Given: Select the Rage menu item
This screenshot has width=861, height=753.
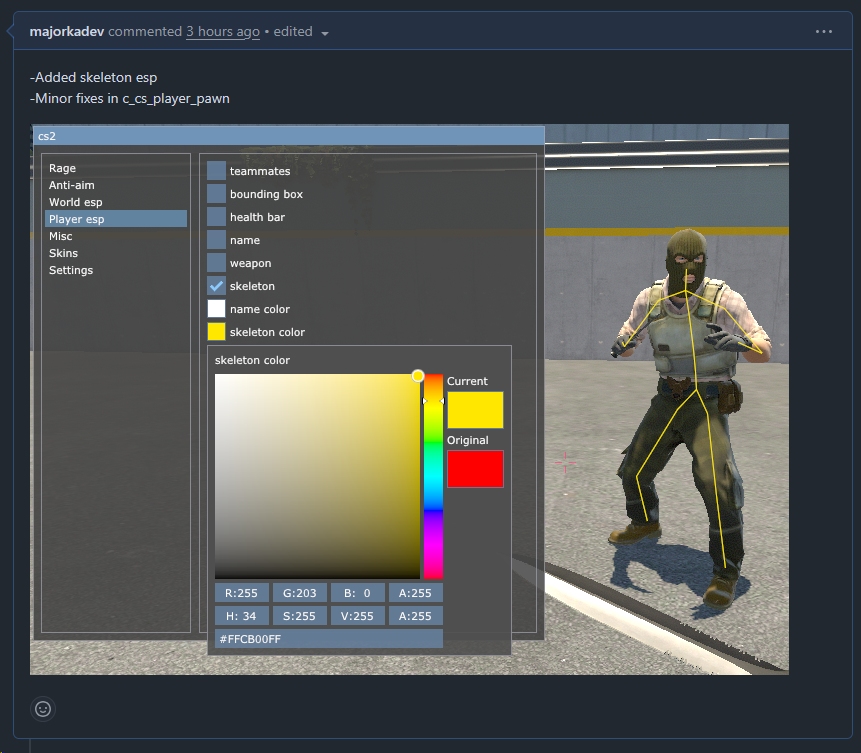Looking at the screenshot, I should 63,168.
